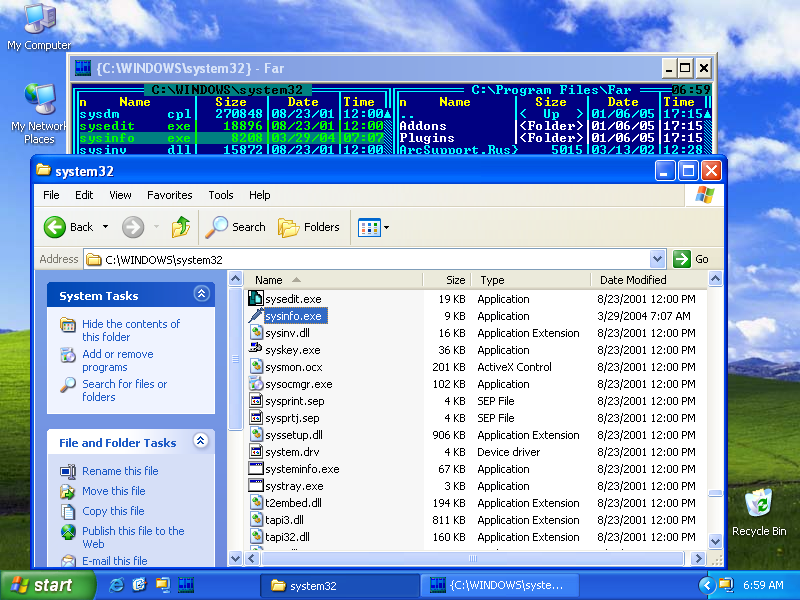Expand the Address bar dropdown
The image size is (800, 600).
point(657,259)
